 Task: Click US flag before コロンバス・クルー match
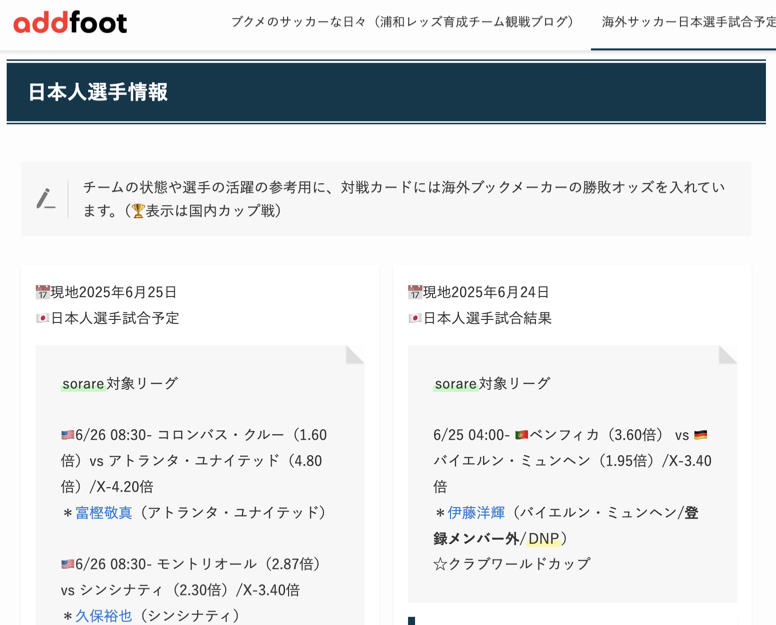(x=68, y=435)
